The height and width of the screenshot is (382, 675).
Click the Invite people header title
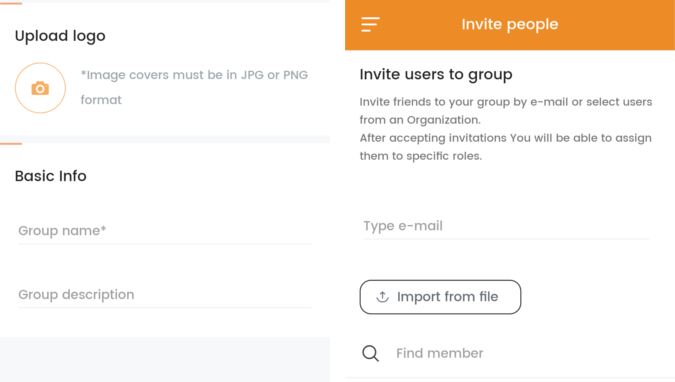510,25
